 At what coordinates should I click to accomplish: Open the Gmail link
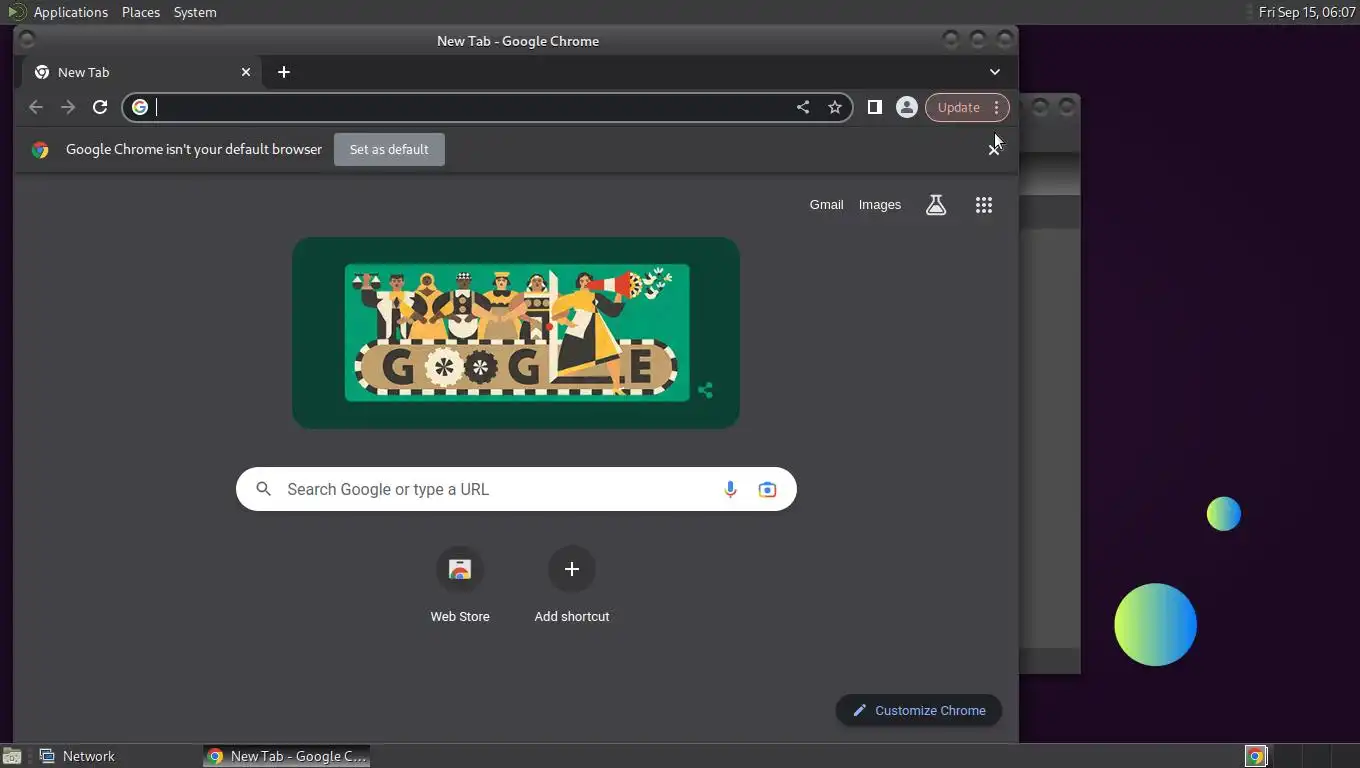pyautogui.click(x=827, y=205)
